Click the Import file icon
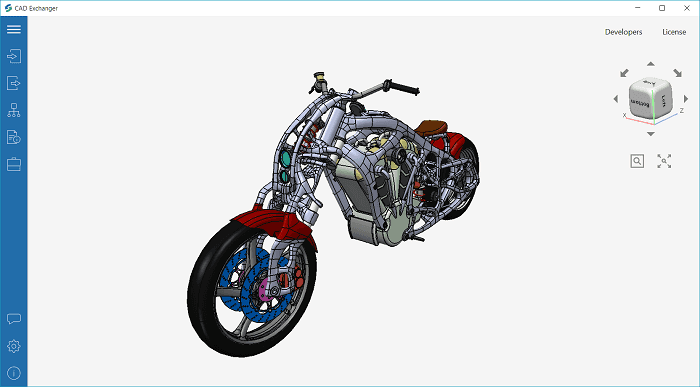The height and width of the screenshot is (387, 700). pyautogui.click(x=14, y=56)
